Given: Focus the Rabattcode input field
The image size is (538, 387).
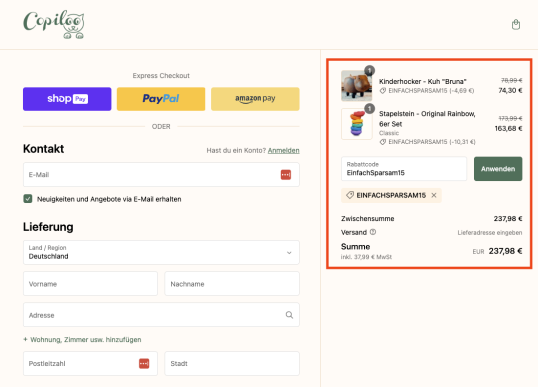Looking at the screenshot, I should (x=404, y=169).
